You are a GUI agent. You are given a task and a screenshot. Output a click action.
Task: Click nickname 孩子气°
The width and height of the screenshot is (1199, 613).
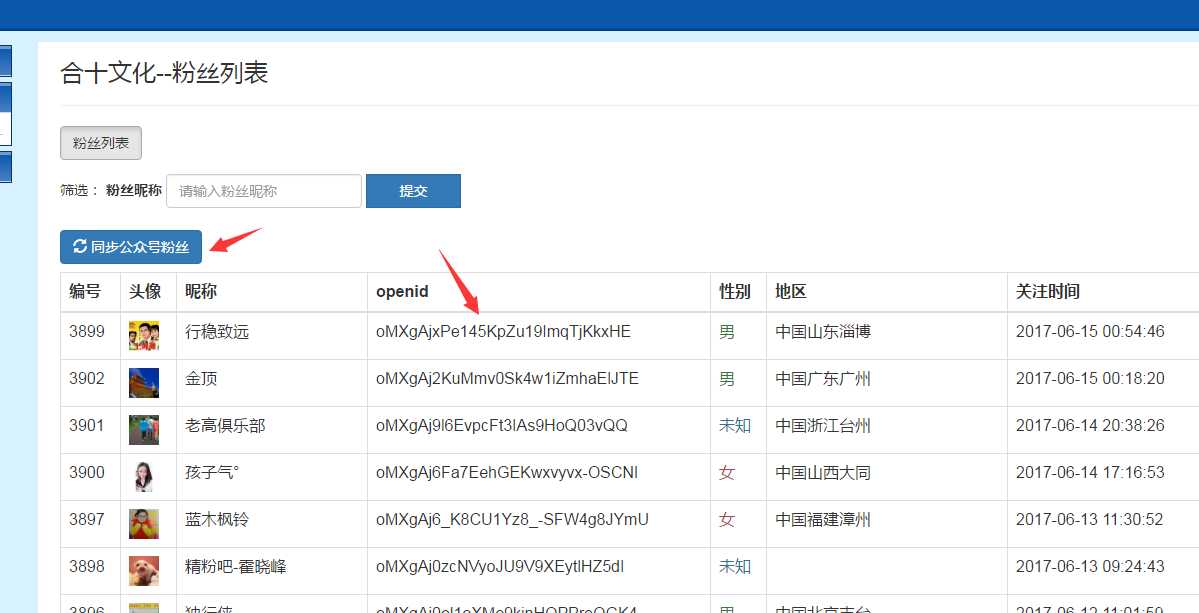coord(212,472)
